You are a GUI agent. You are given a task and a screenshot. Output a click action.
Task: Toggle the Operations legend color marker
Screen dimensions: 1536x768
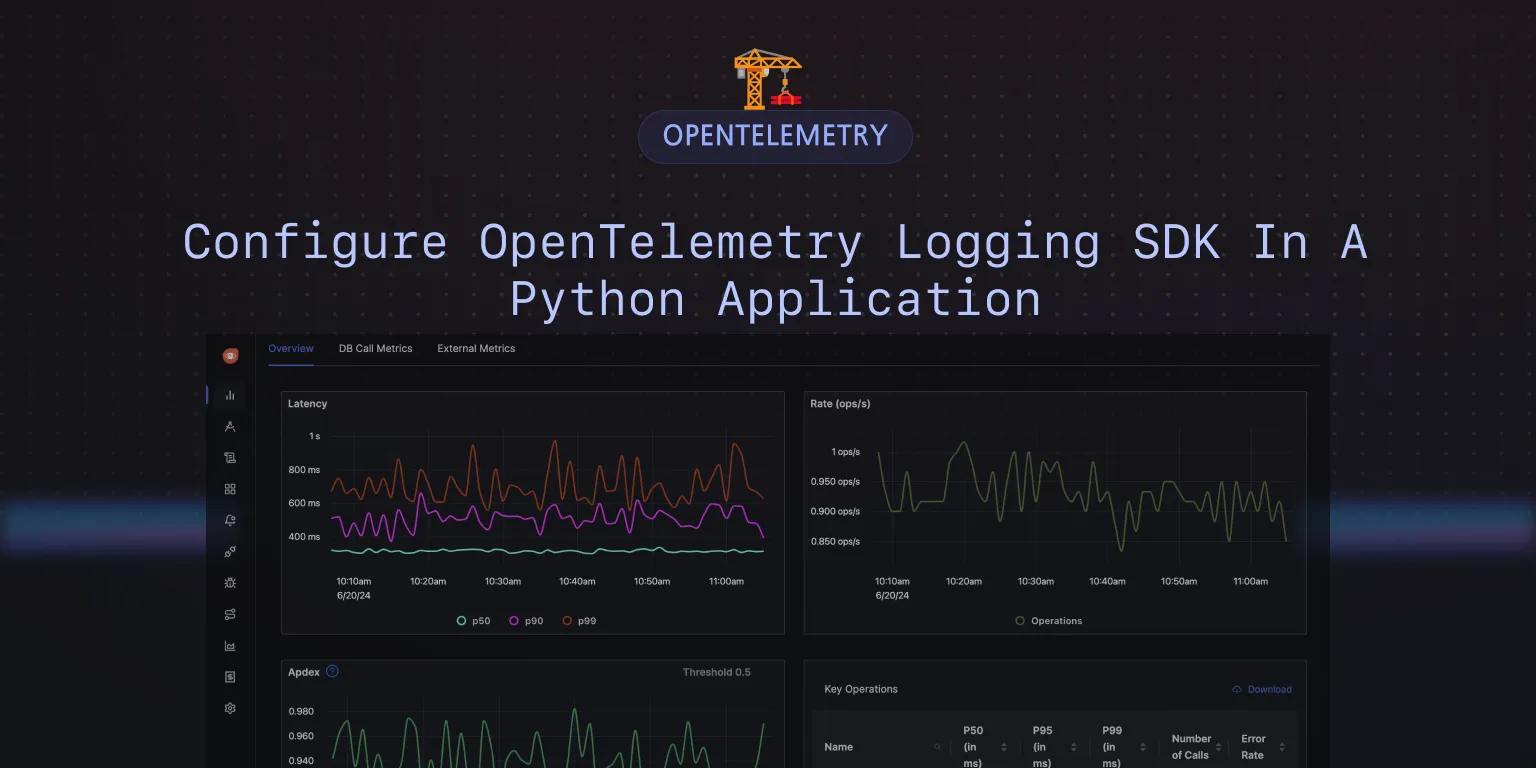click(x=1020, y=621)
